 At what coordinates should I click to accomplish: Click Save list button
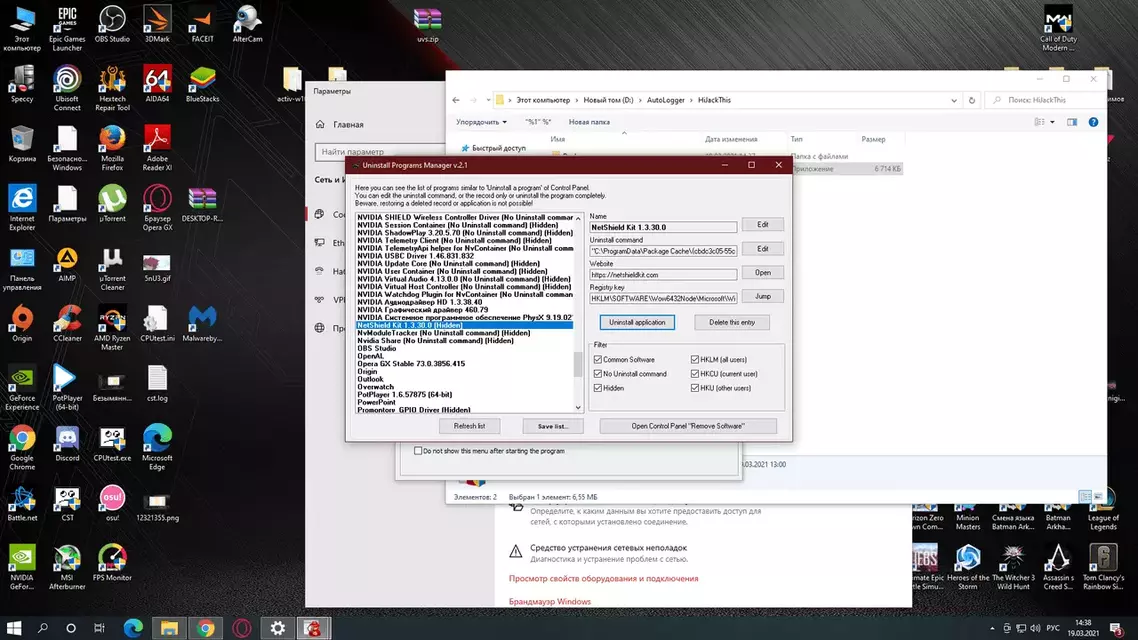(552, 426)
